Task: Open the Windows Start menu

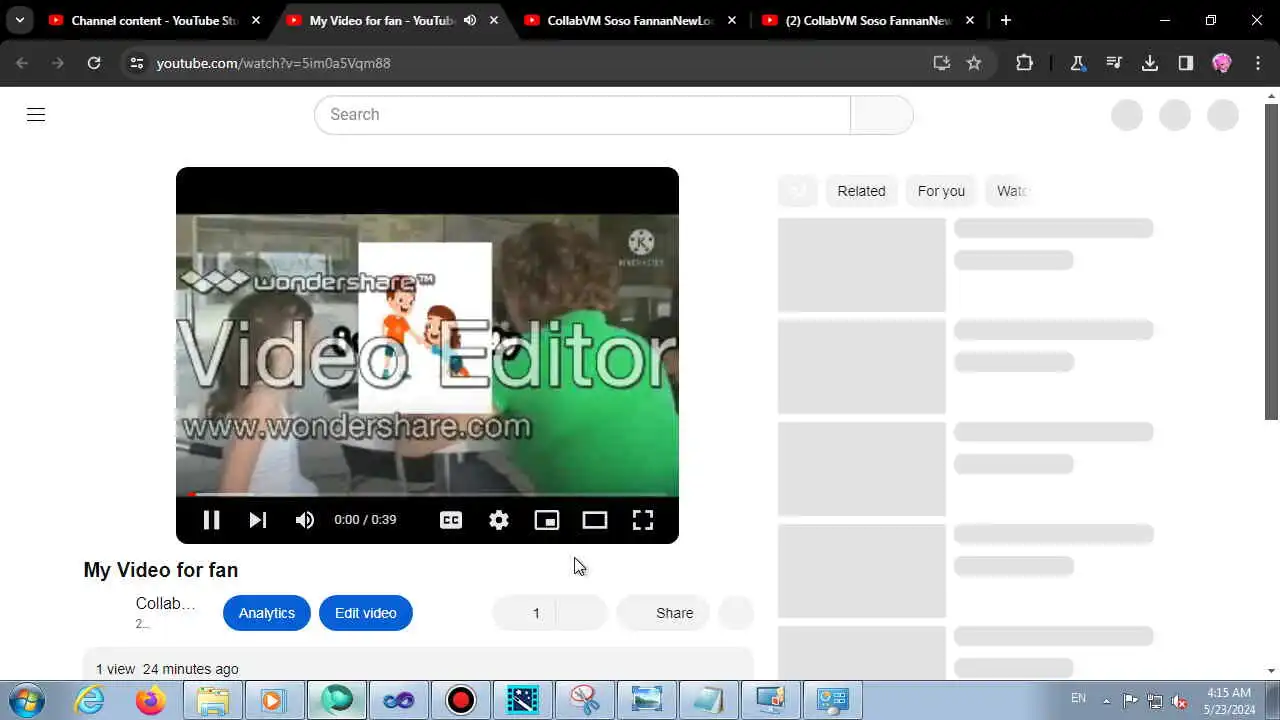Action: [27, 699]
